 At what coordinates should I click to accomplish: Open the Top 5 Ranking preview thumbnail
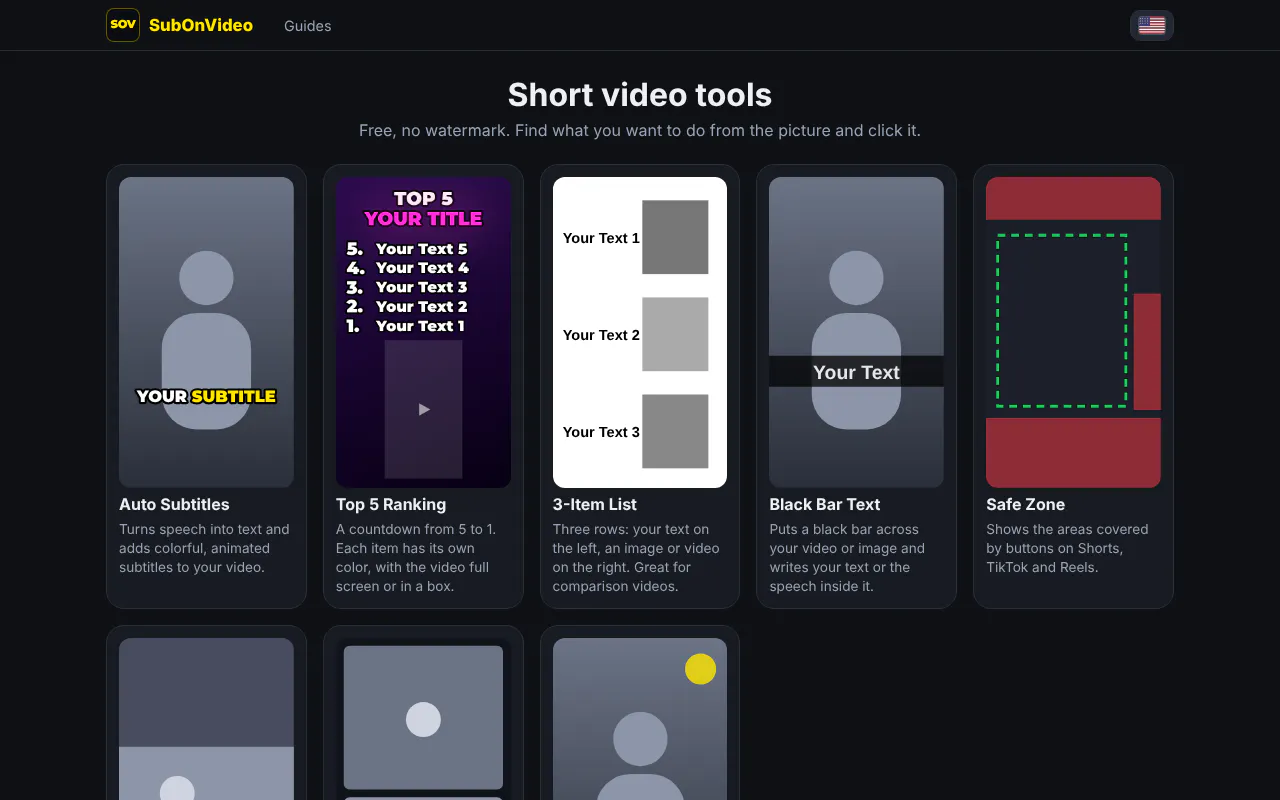tap(423, 332)
